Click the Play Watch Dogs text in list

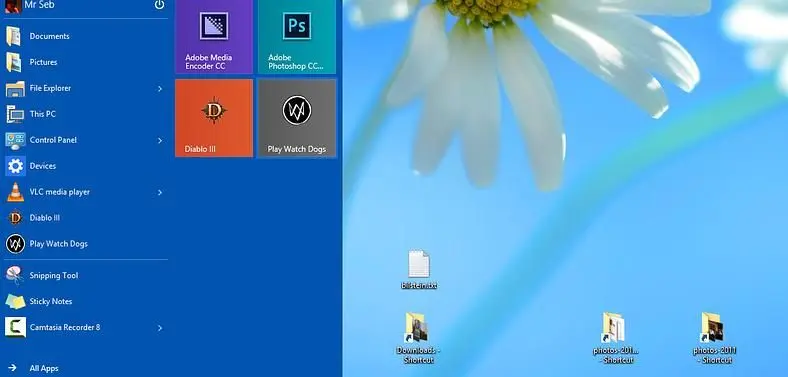point(58,244)
